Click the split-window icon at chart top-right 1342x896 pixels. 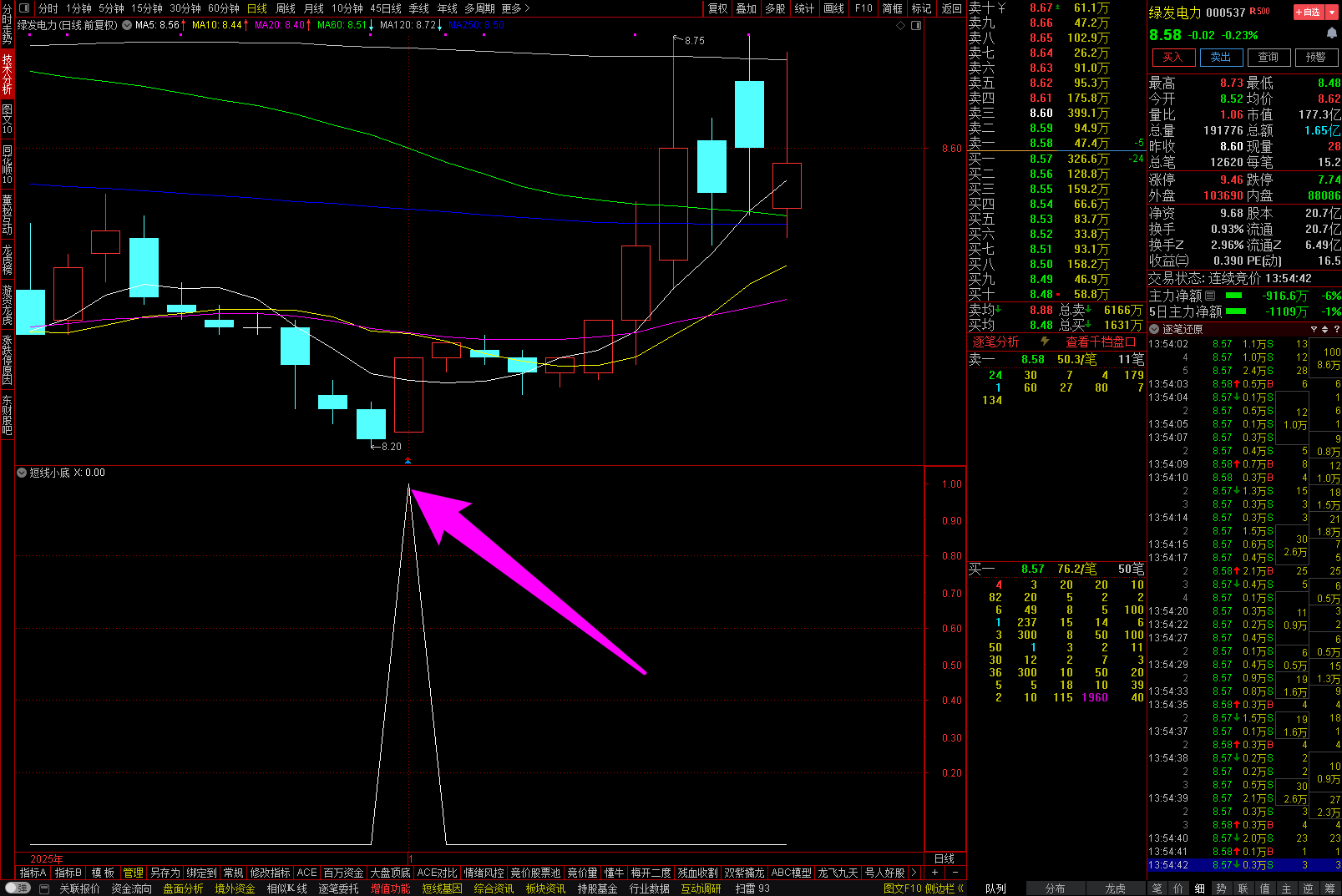(x=916, y=25)
